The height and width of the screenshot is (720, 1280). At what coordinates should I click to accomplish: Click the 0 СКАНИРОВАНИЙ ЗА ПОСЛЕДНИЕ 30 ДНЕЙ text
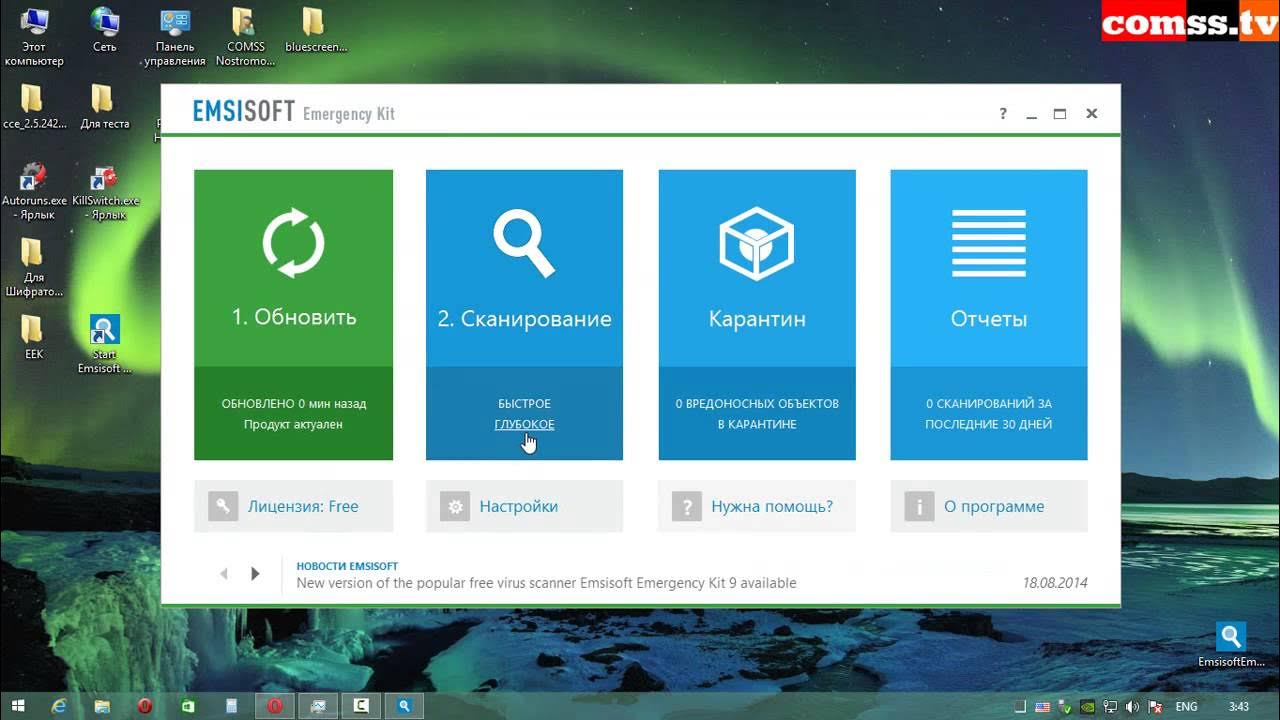coord(989,414)
